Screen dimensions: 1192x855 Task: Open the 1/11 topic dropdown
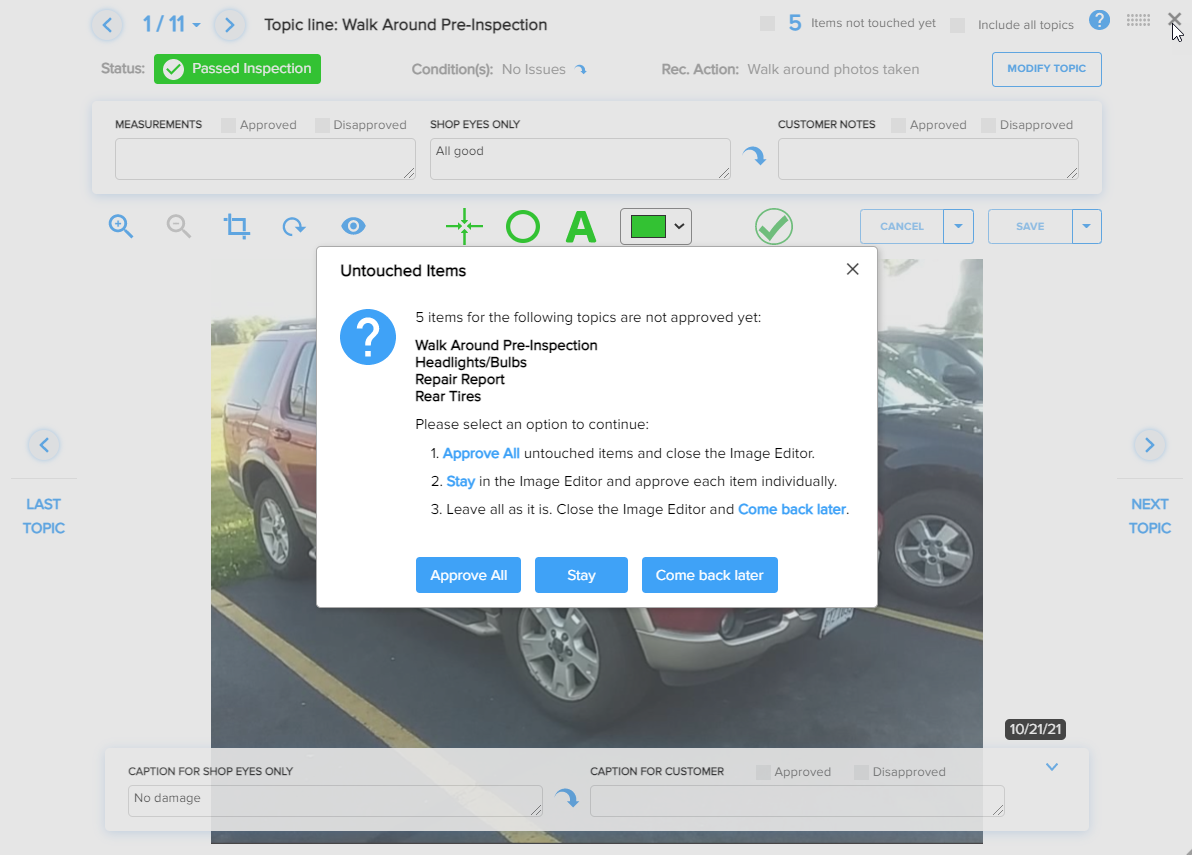[x=172, y=24]
